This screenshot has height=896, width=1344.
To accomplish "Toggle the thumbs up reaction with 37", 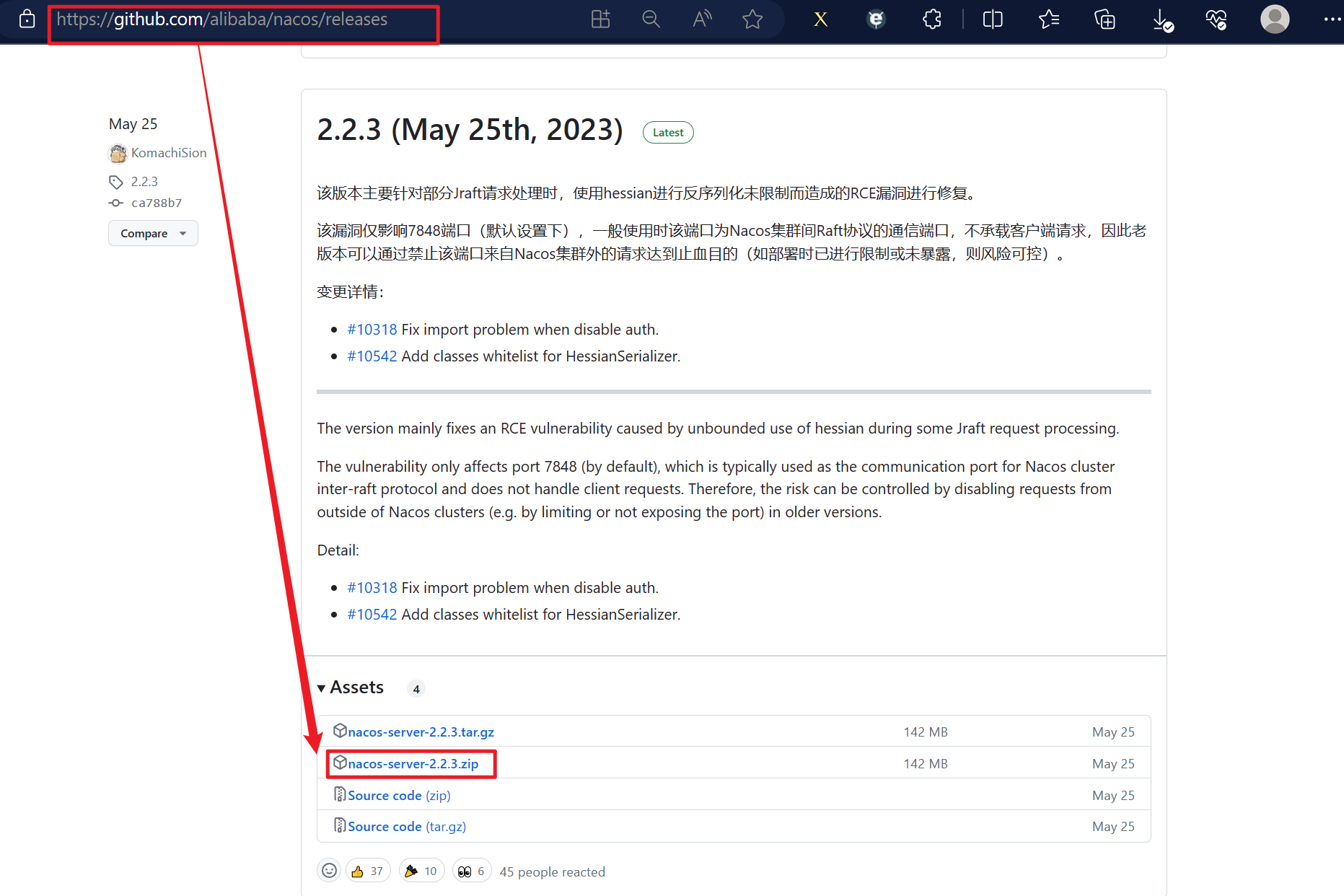I will [x=368, y=871].
